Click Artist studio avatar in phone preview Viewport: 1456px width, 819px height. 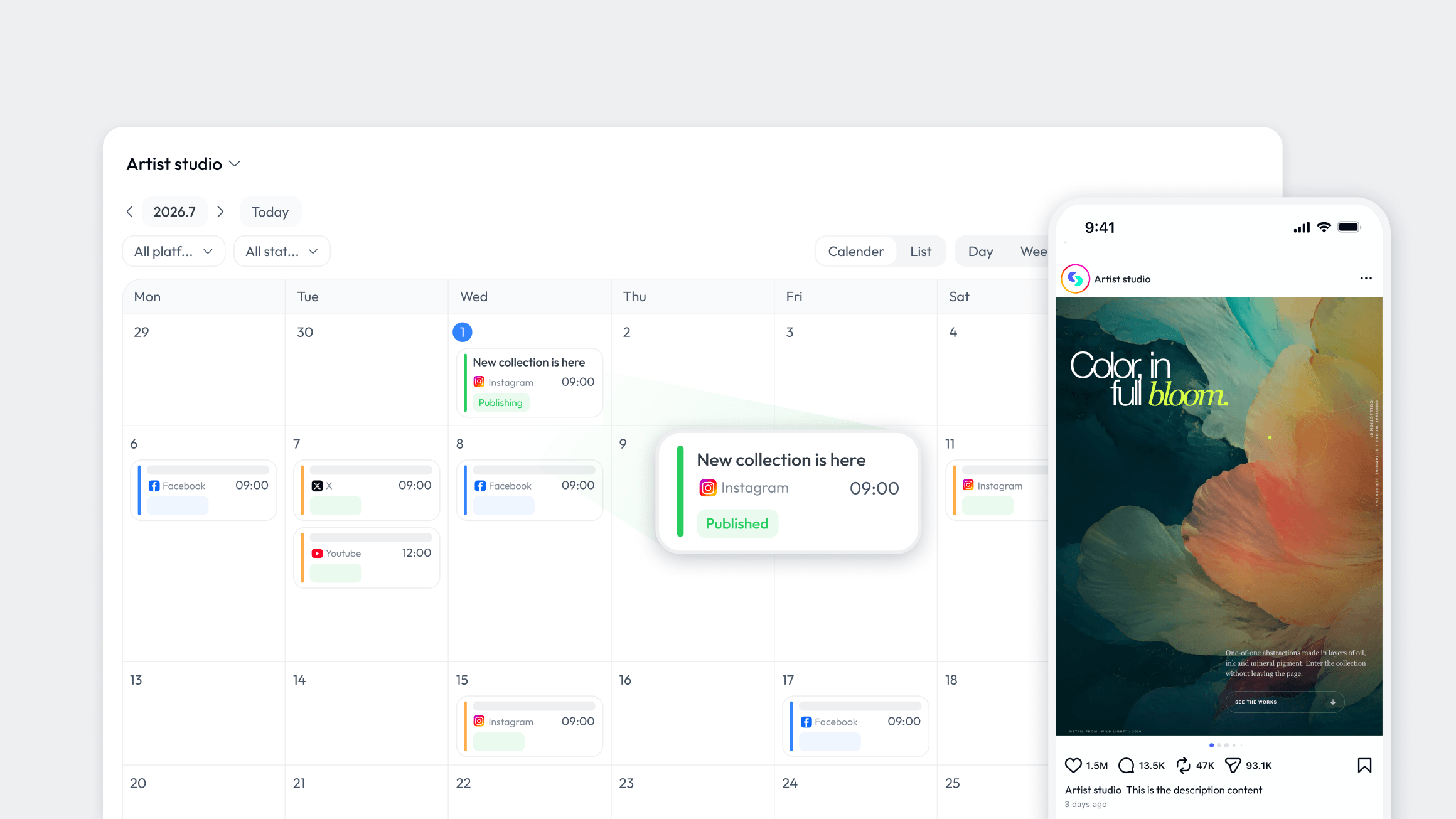pos(1075,279)
